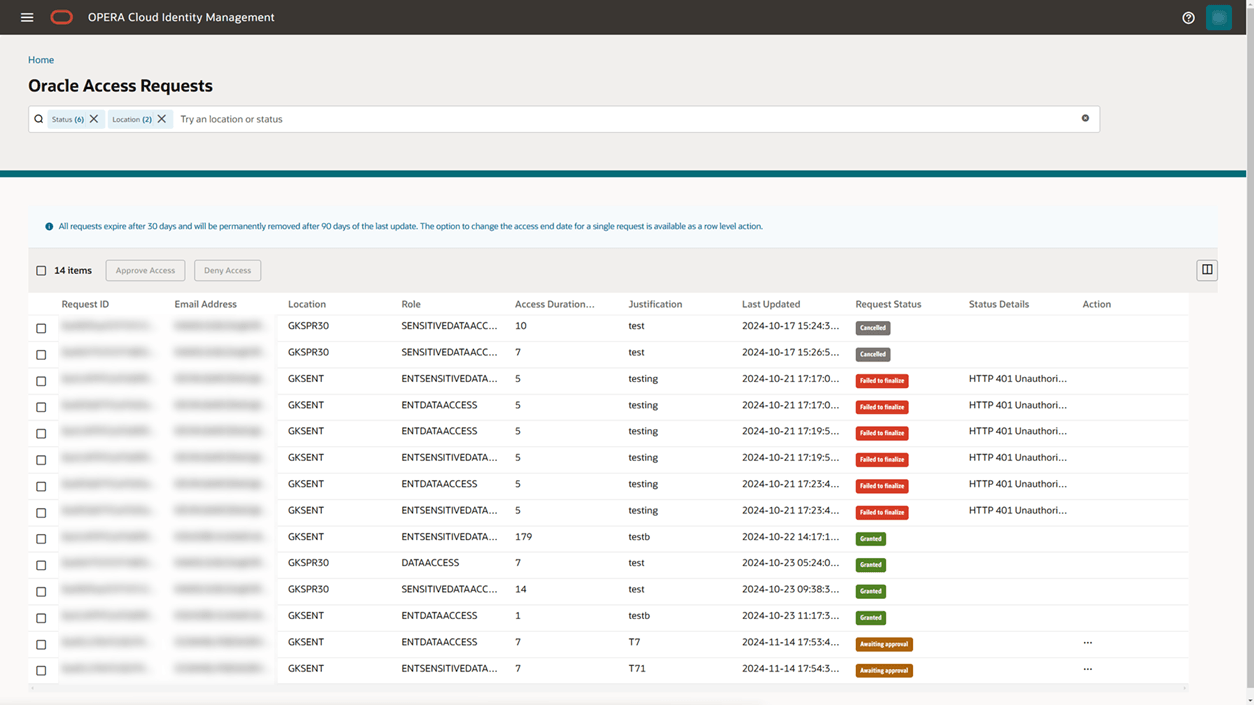Image resolution: width=1254 pixels, height=705 pixels.
Task: Check the row with justification T7
Action: [x=41, y=644]
